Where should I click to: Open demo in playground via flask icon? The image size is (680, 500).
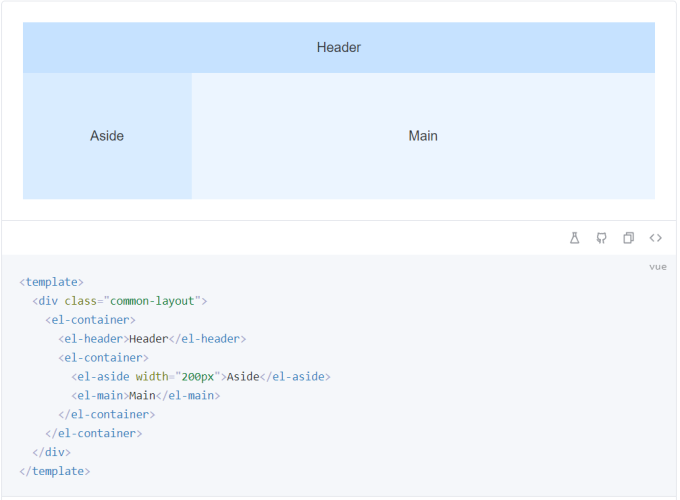click(x=575, y=238)
